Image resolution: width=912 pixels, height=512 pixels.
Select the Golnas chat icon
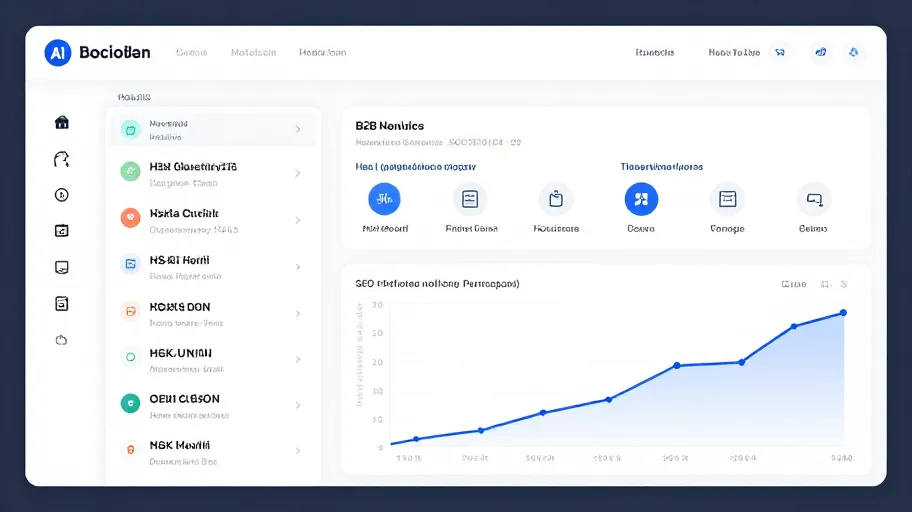pos(814,199)
